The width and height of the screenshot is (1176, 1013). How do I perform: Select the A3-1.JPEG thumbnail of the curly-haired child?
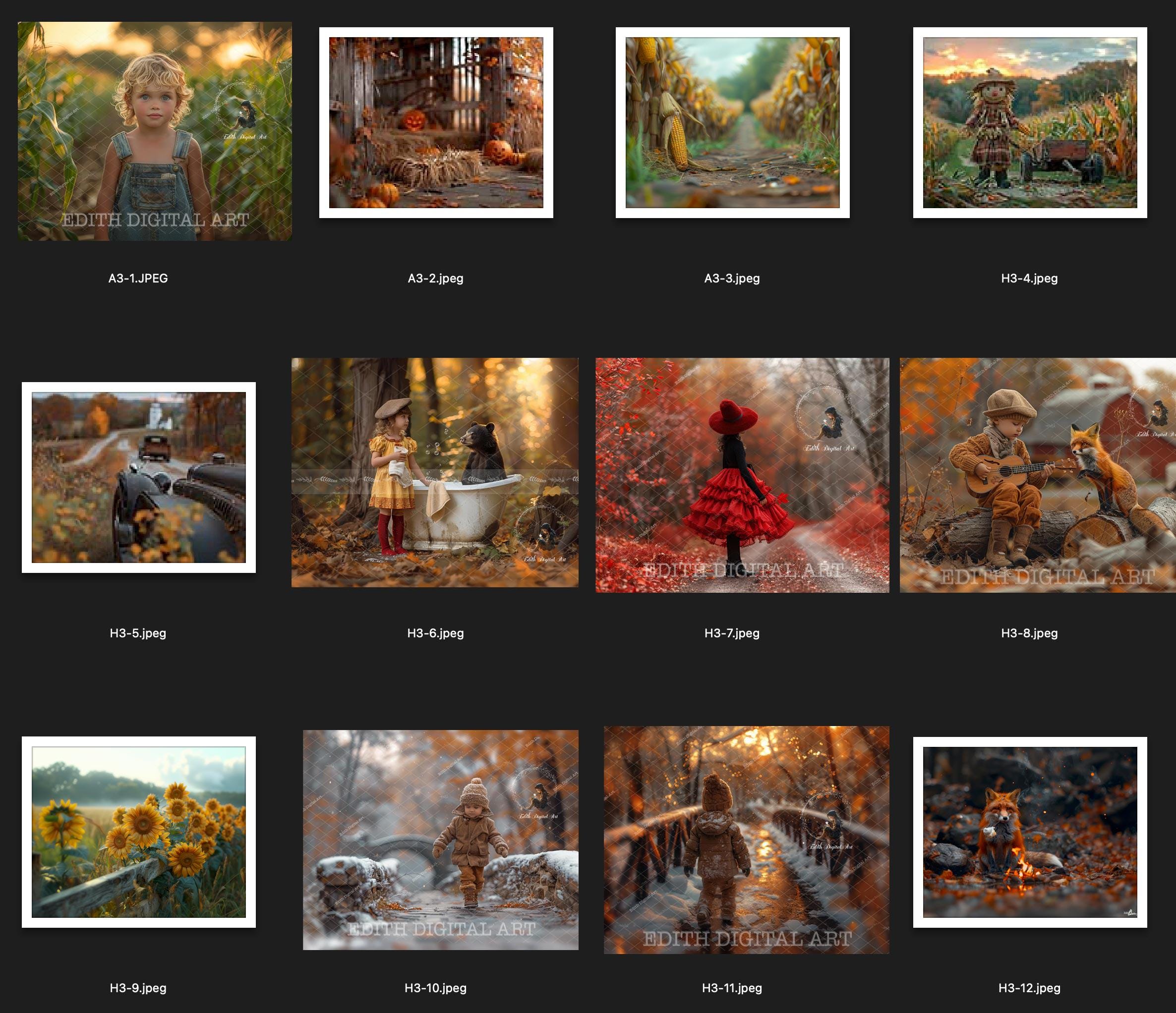[x=155, y=131]
